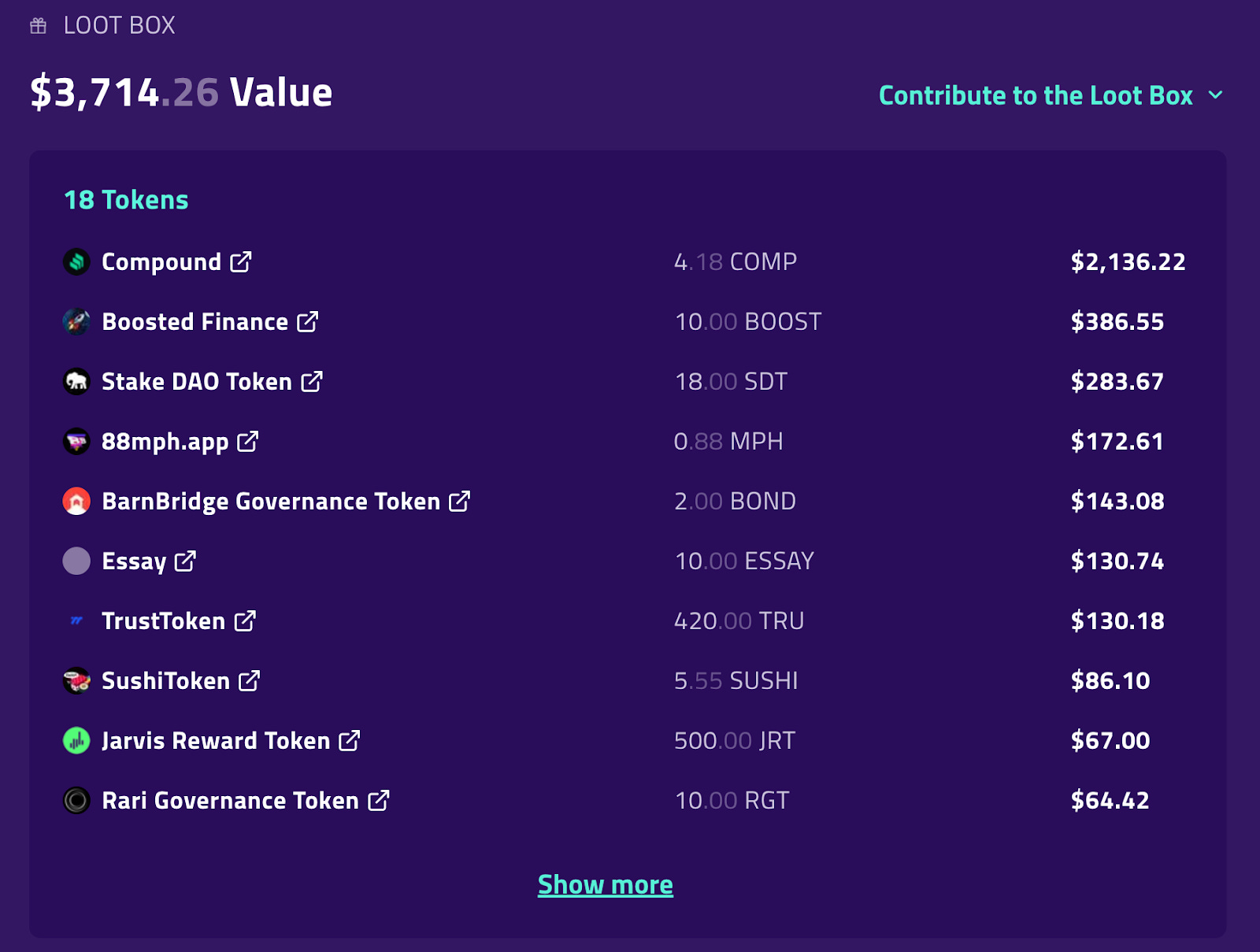Open Boosted Finance external link icon
Viewport: 1260px width, 952px height.
coord(308,321)
